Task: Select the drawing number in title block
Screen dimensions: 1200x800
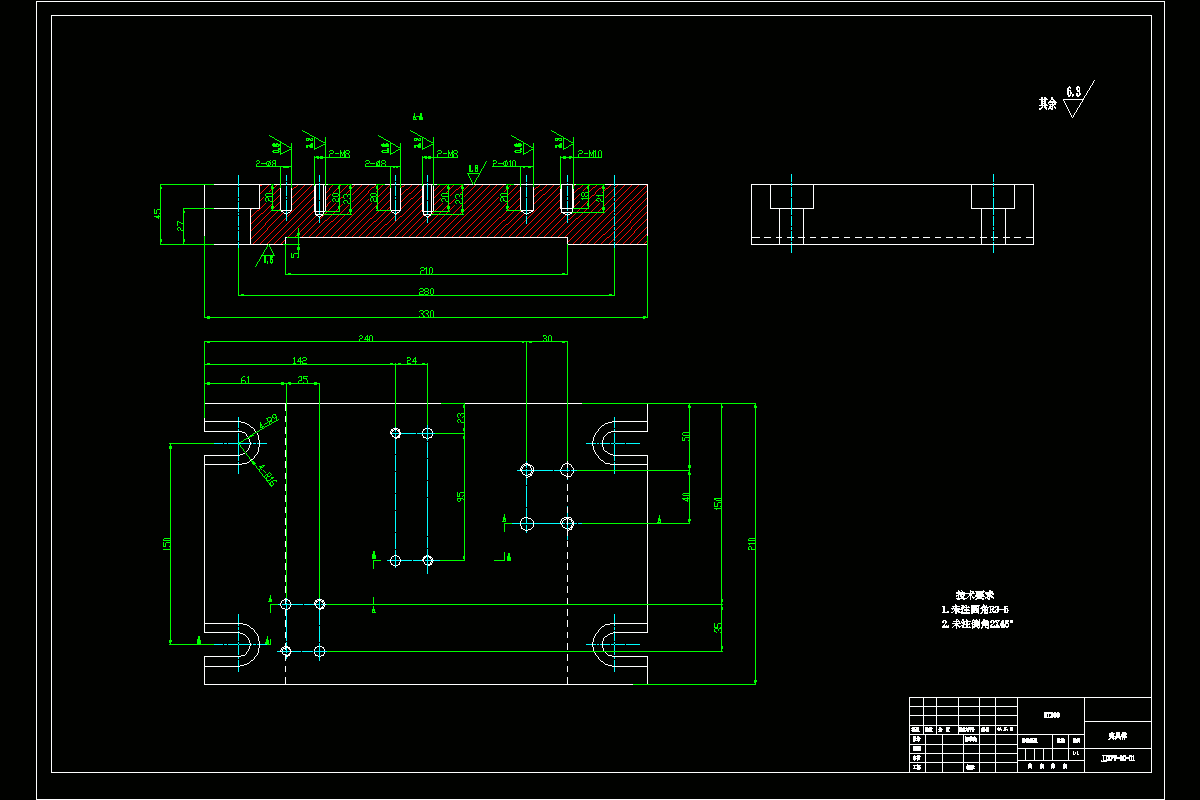Action: coord(1118,760)
